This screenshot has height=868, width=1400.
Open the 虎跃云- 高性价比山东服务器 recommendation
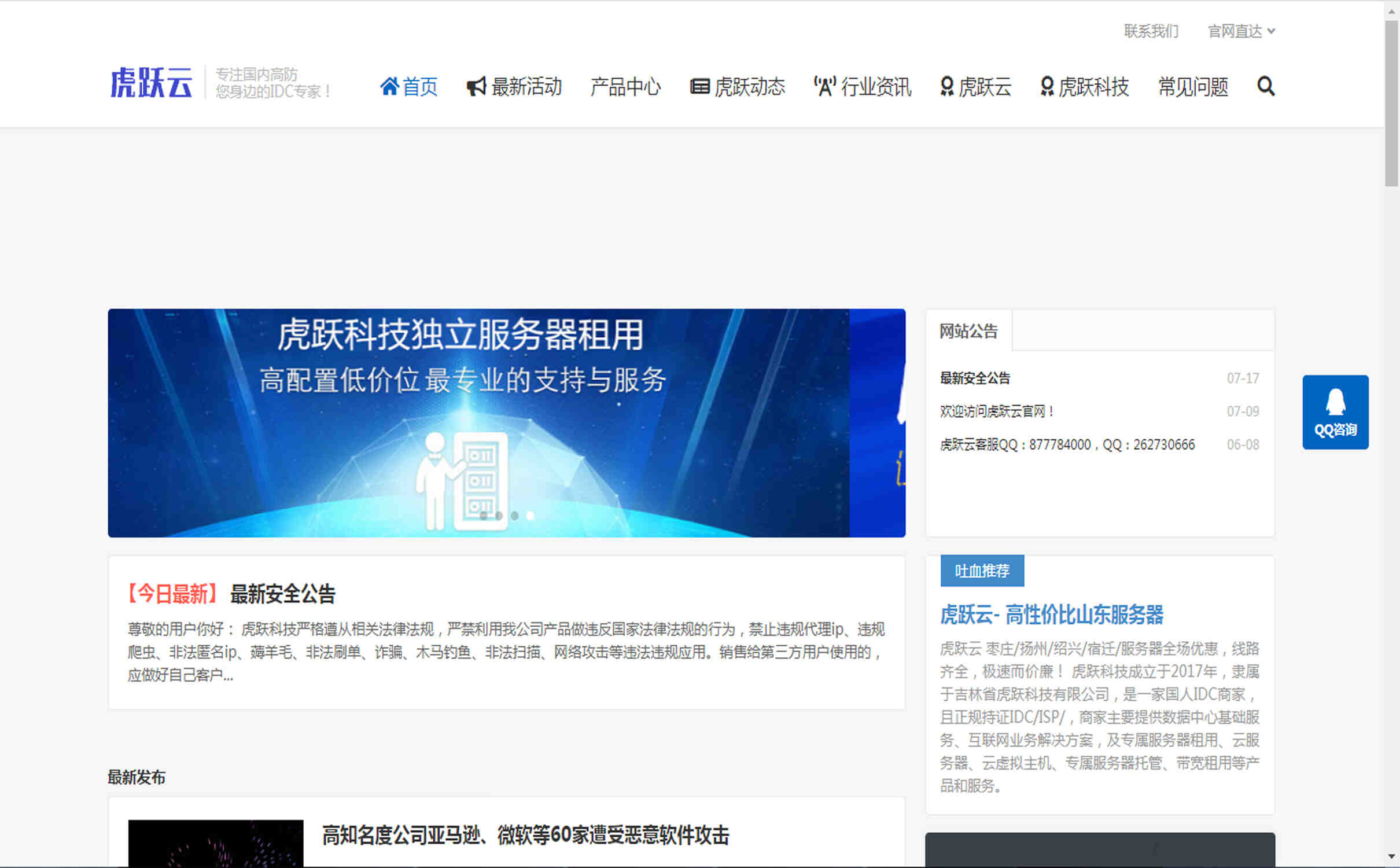point(1053,615)
